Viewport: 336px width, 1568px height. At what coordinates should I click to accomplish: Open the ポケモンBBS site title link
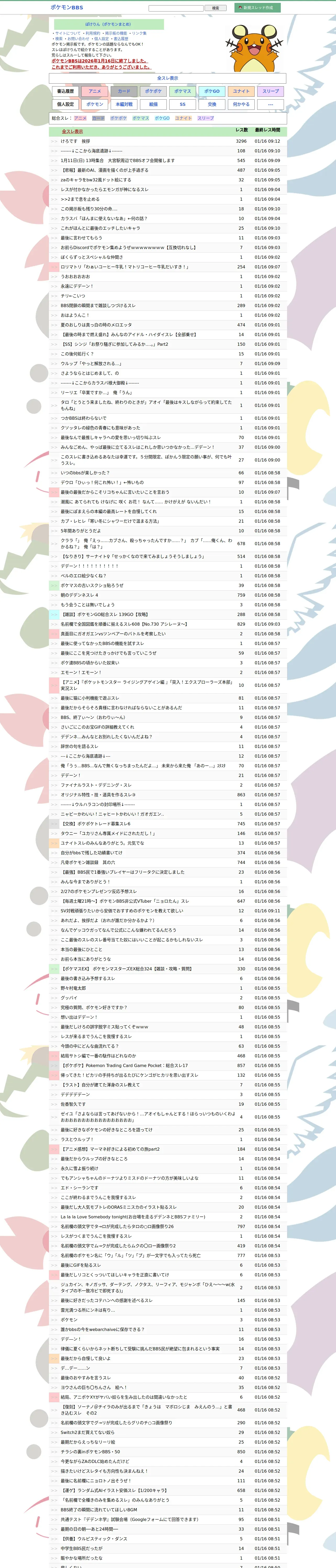(66, 7)
